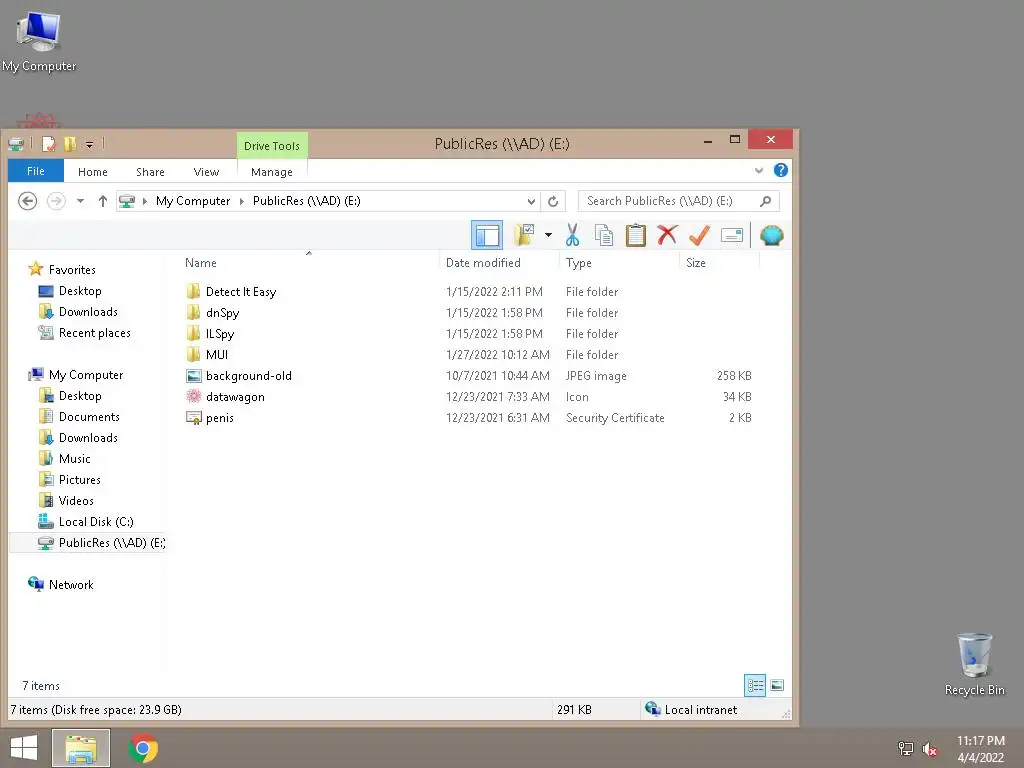
Task: Switch to the View ribbon tab
Action: click(x=206, y=172)
